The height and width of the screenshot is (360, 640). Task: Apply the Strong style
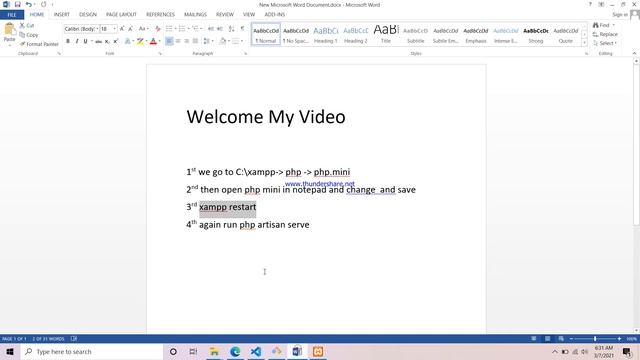coord(536,35)
